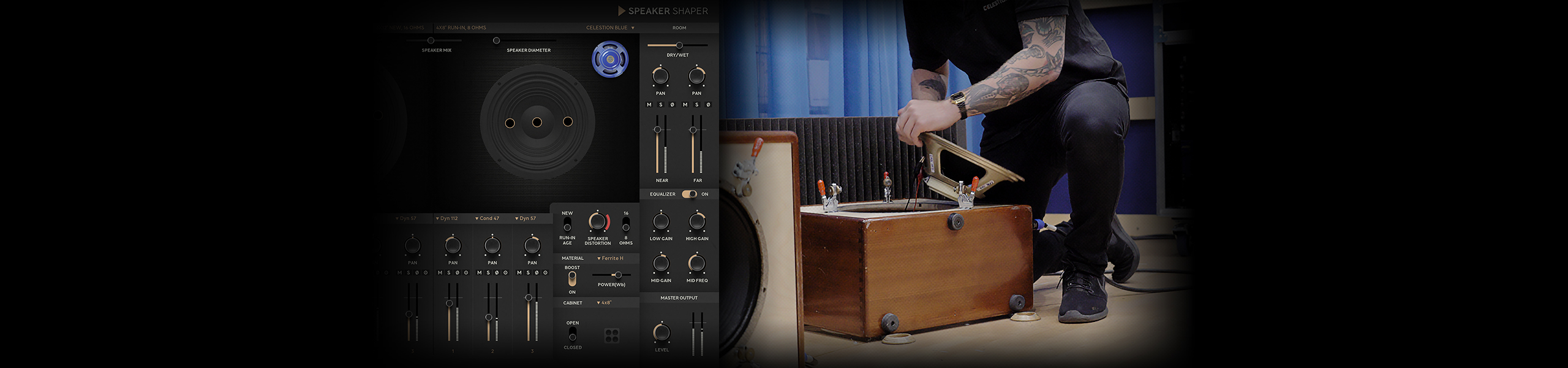Select the 4x8" Run-In, 8 Ohms tab
Screen dimensions: 1568x368
[461, 28]
